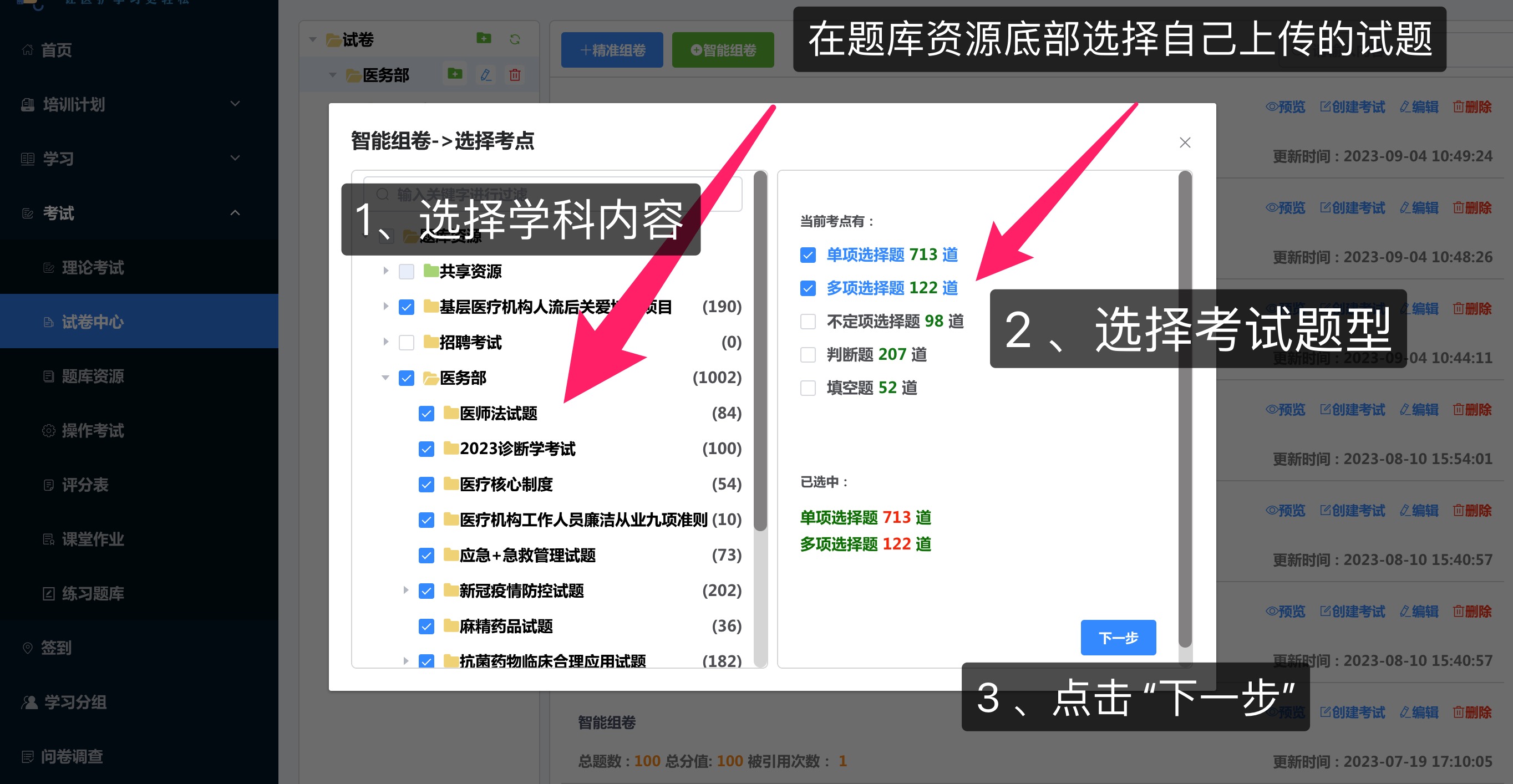The height and width of the screenshot is (784, 1513).
Task: Click 招聘考试 folder icon in tree
Action: (430, 341)
